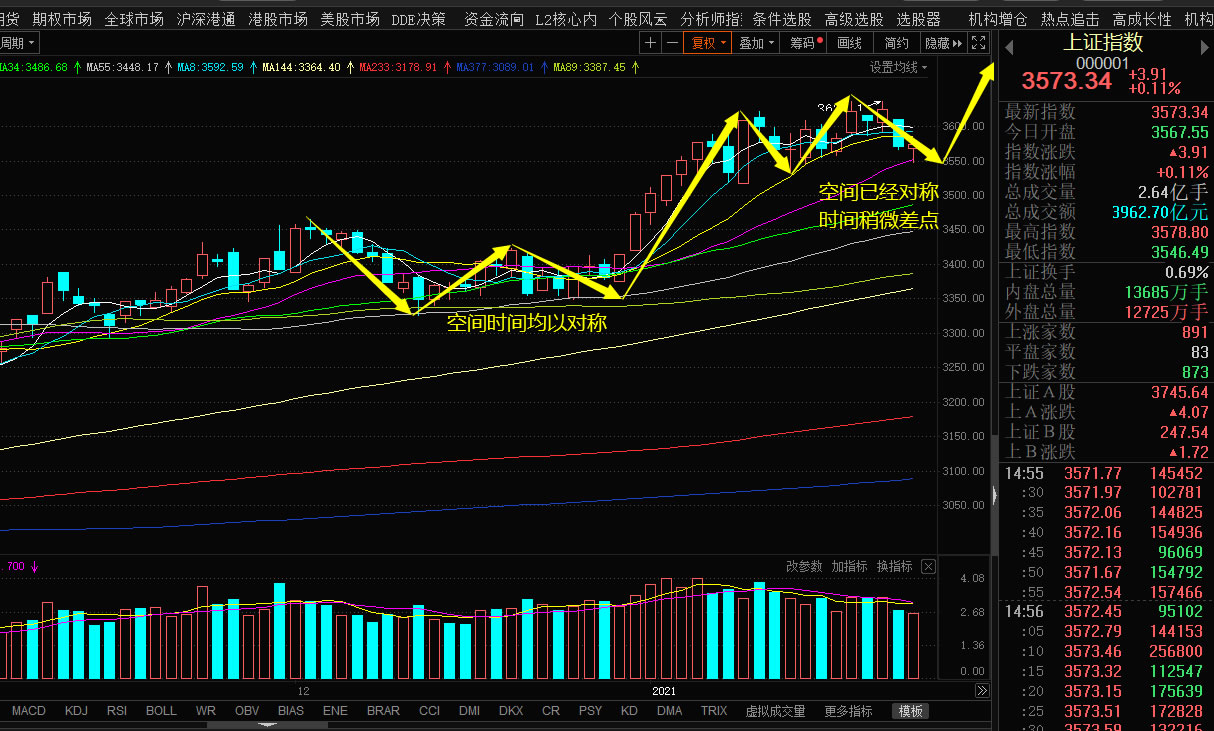
Task: Open 更多指标 for more indicators
Action: coord(848,711)
